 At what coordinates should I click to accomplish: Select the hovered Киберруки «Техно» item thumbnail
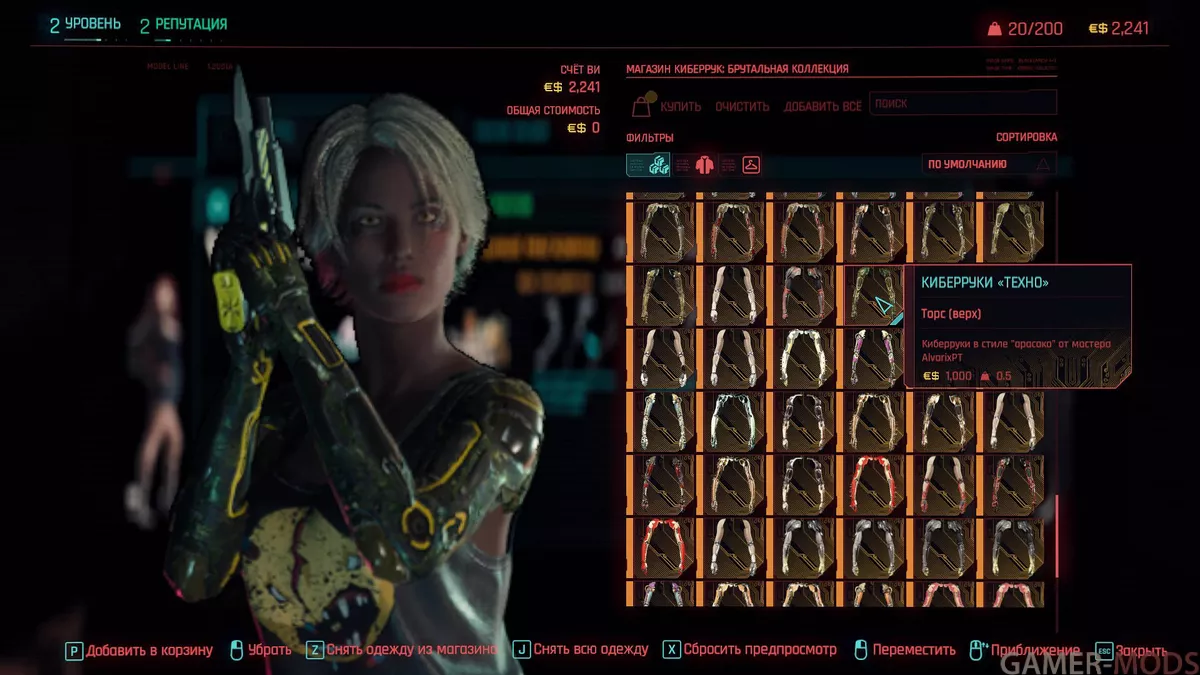click(x=873, y=294)
